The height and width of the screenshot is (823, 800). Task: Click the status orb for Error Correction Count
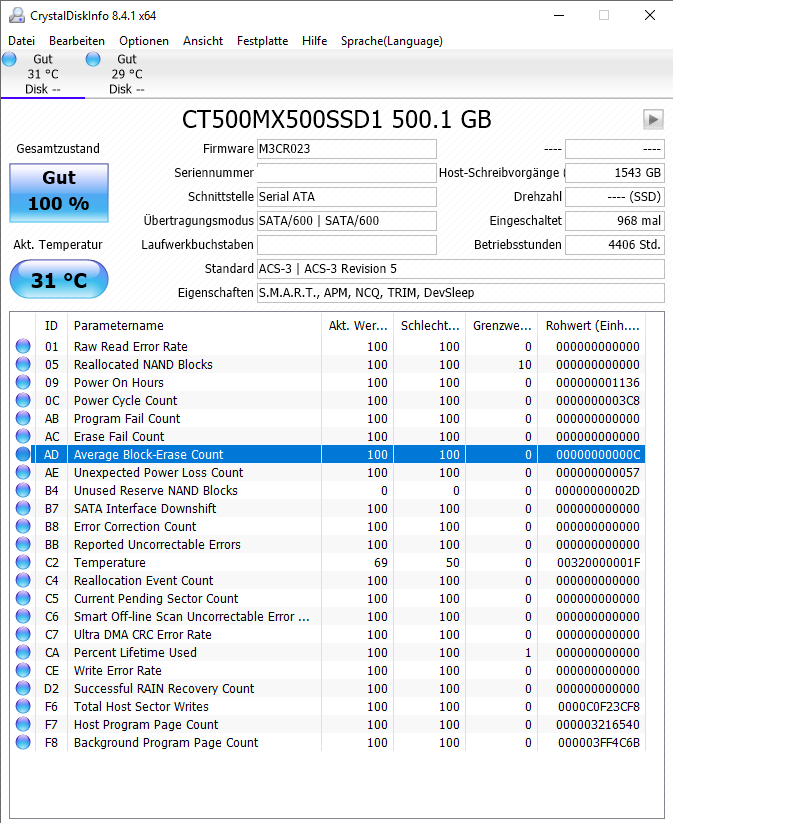(x=23, y=526)
